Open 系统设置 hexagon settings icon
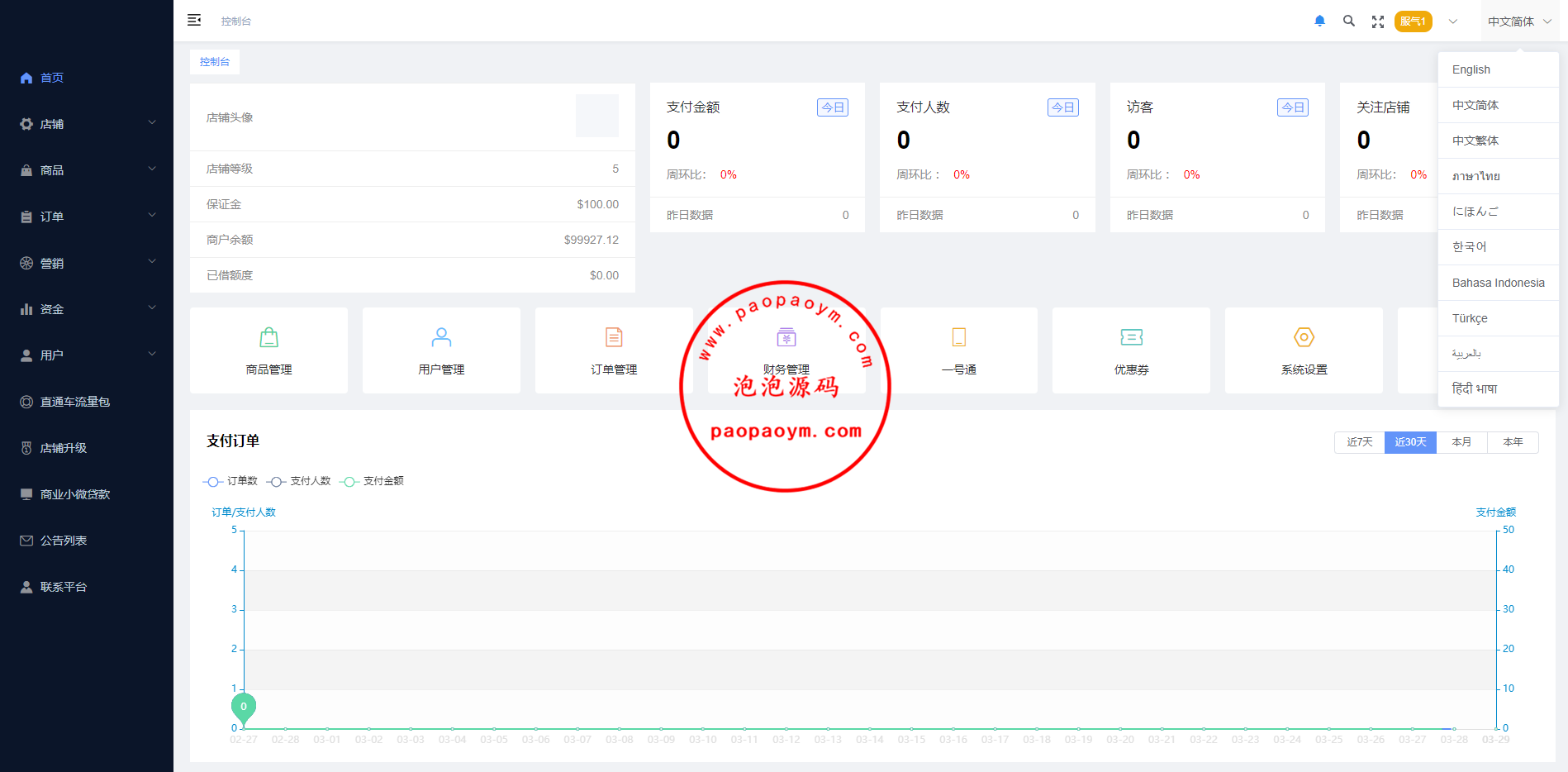The width and height of the screenshot is (1568, 772). pyautogui.click(x=1304, y=337)
